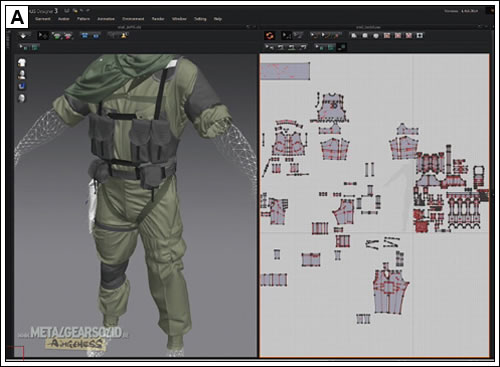Click the Simulate down-arrow icon in 3D toolbar
The height and width of the screenshot is (367, 500).
click(x=23, y=36)
